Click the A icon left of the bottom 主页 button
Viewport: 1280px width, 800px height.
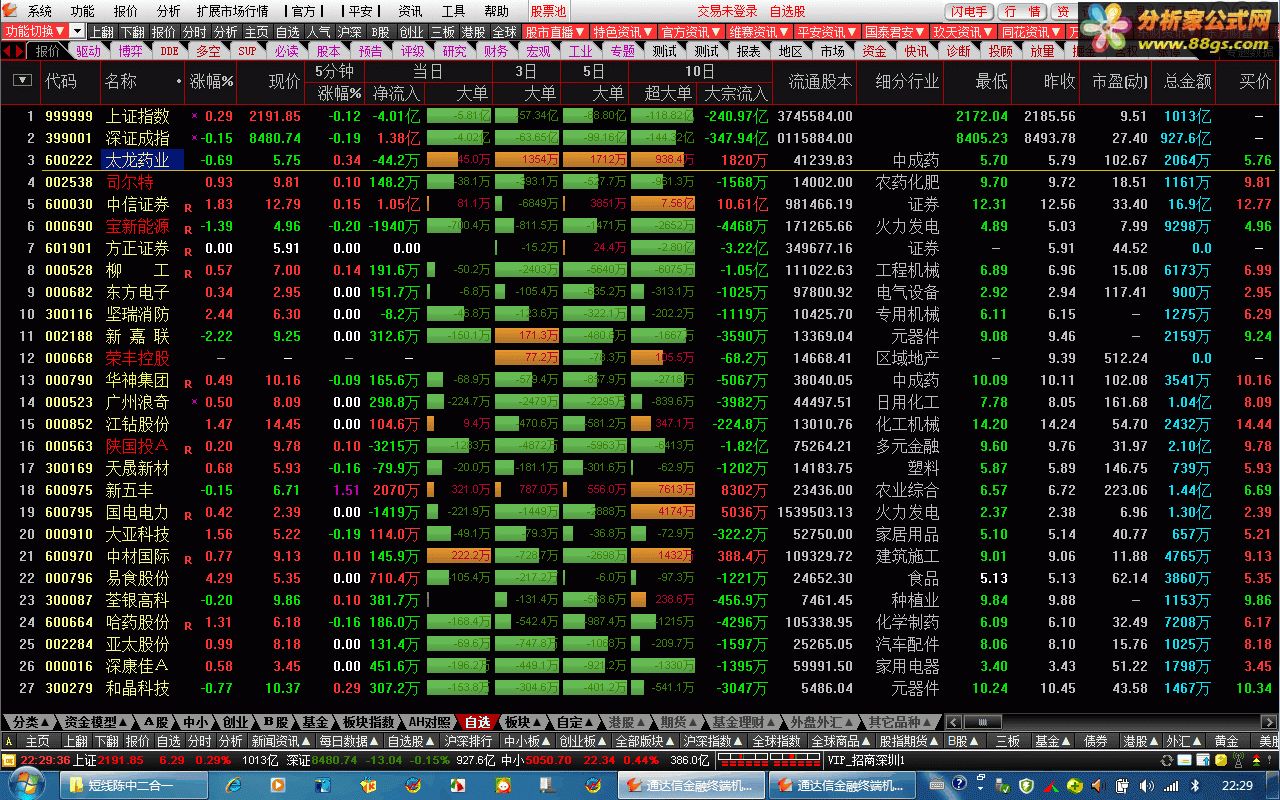pos(10,741)
